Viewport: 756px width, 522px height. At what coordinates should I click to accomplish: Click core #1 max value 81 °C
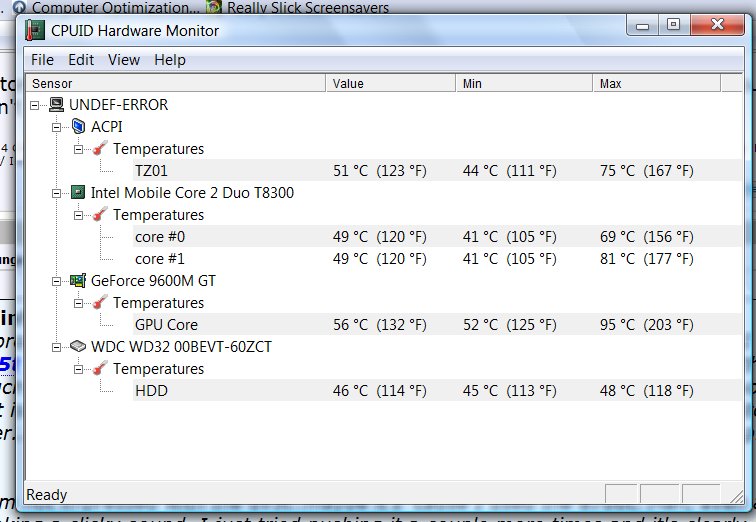(x=647, y=259)
